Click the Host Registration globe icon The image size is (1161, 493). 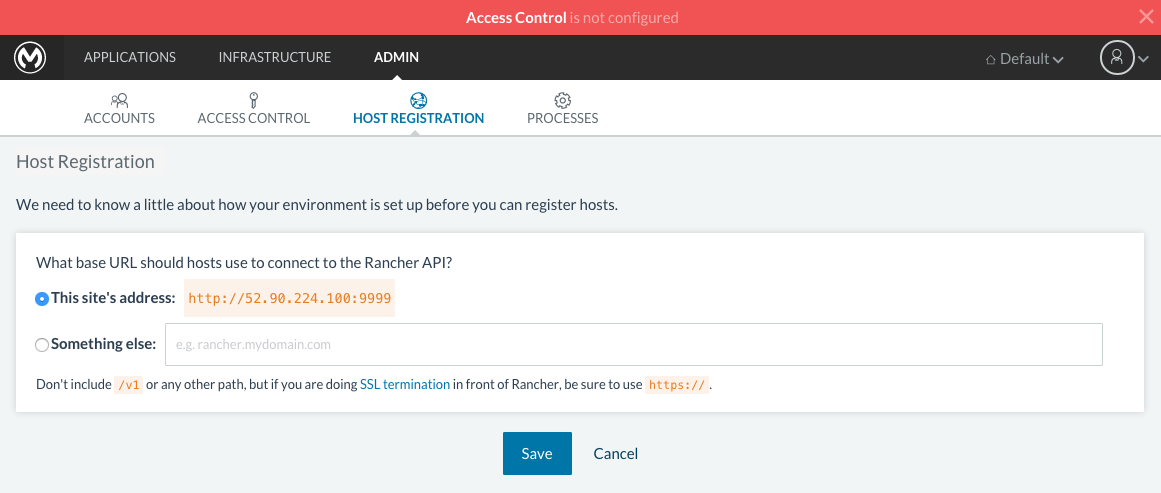click(418, 100)
